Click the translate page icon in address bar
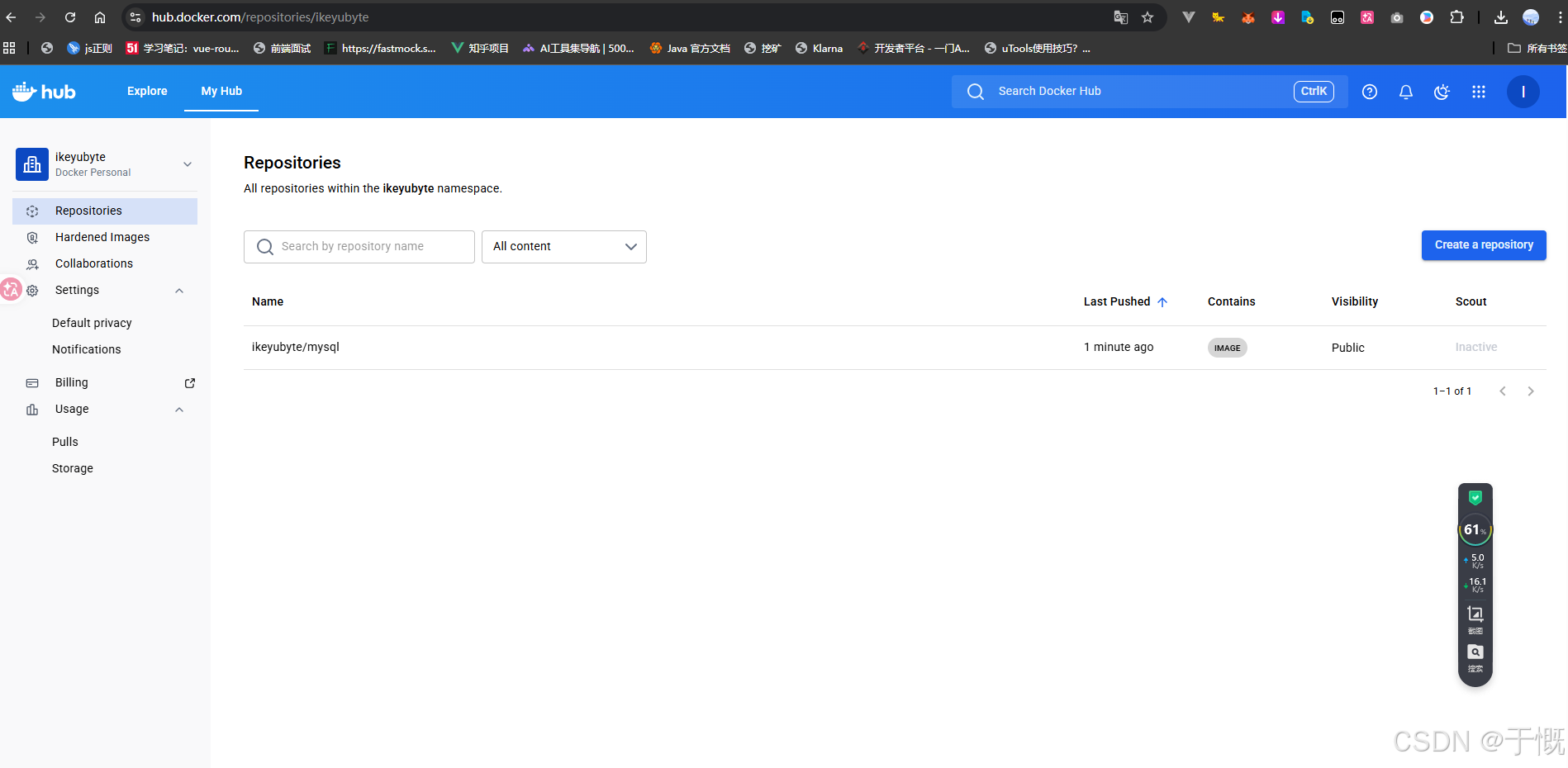 [x=1121, y=17]
